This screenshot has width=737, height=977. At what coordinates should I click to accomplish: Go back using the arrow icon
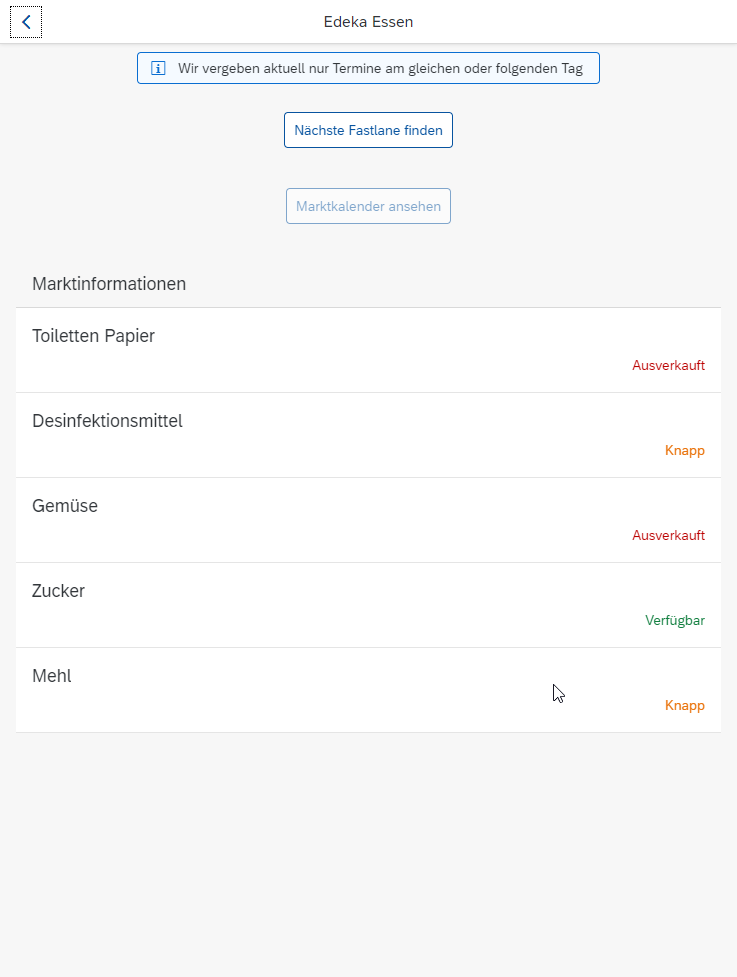point(26,22)
